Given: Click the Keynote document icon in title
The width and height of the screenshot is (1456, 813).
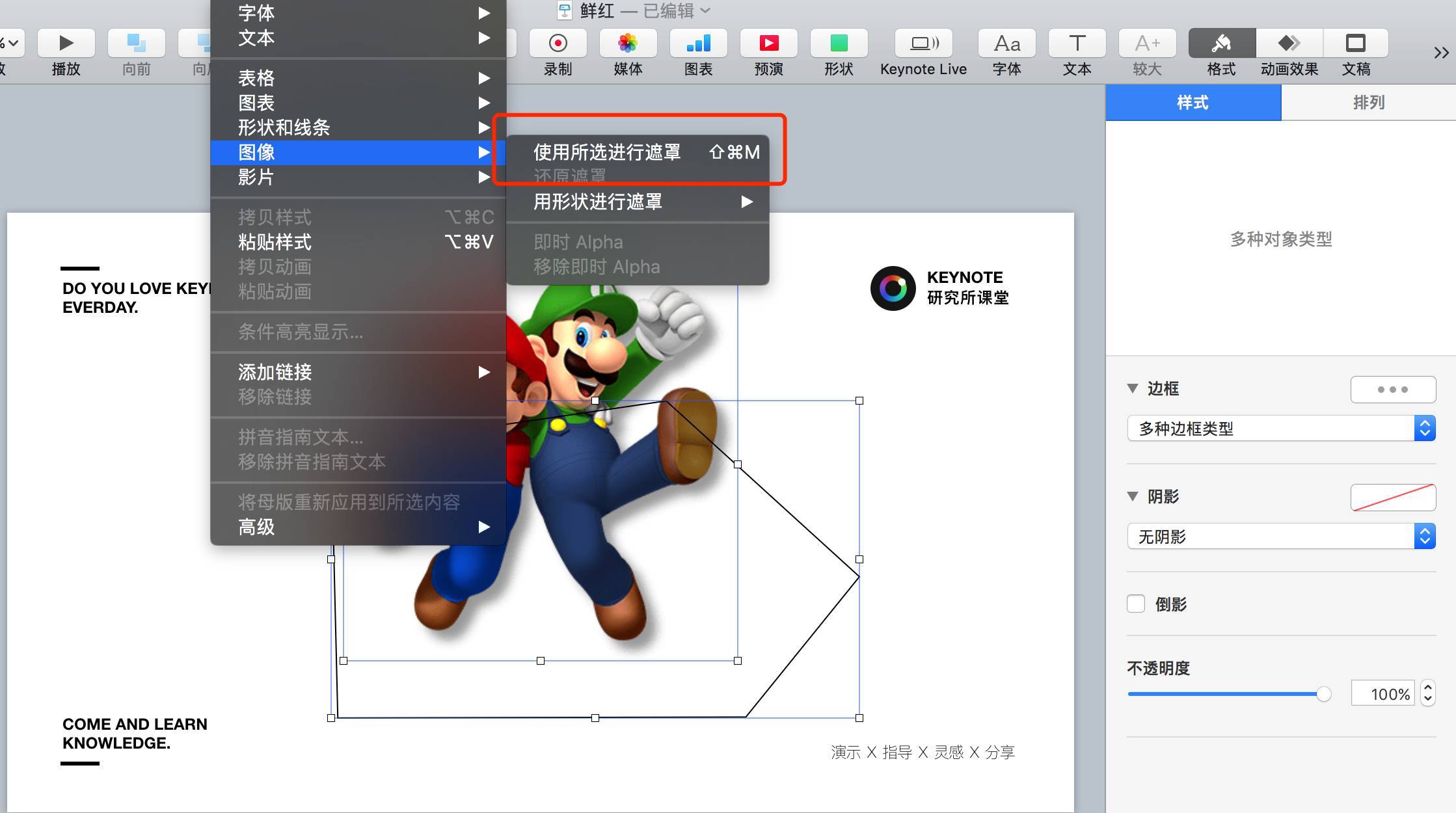Looking at the screenshot, I should pyautogui.click(x=564, y=10).
